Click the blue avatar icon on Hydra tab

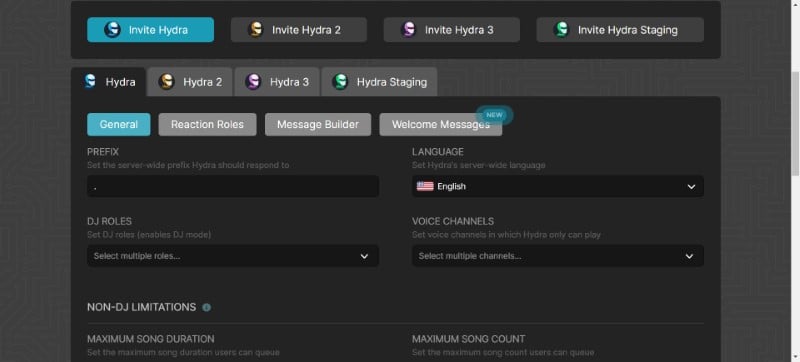pyautogui.click(x=90, y=81)
